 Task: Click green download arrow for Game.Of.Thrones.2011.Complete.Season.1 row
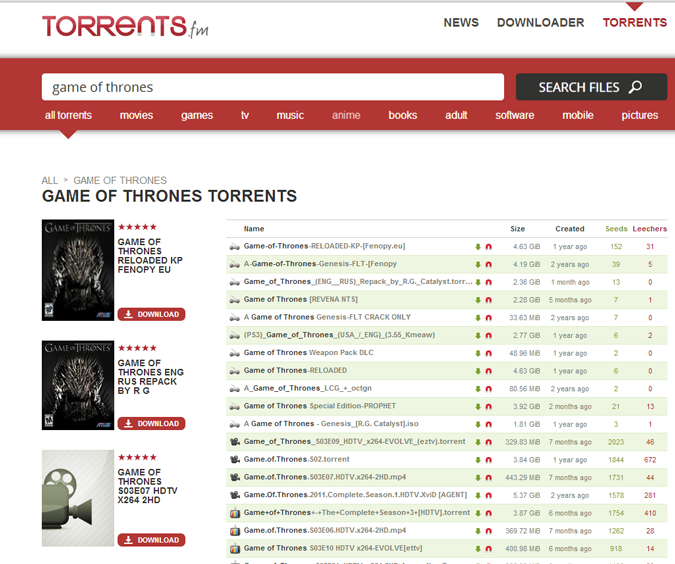[478, 495]
